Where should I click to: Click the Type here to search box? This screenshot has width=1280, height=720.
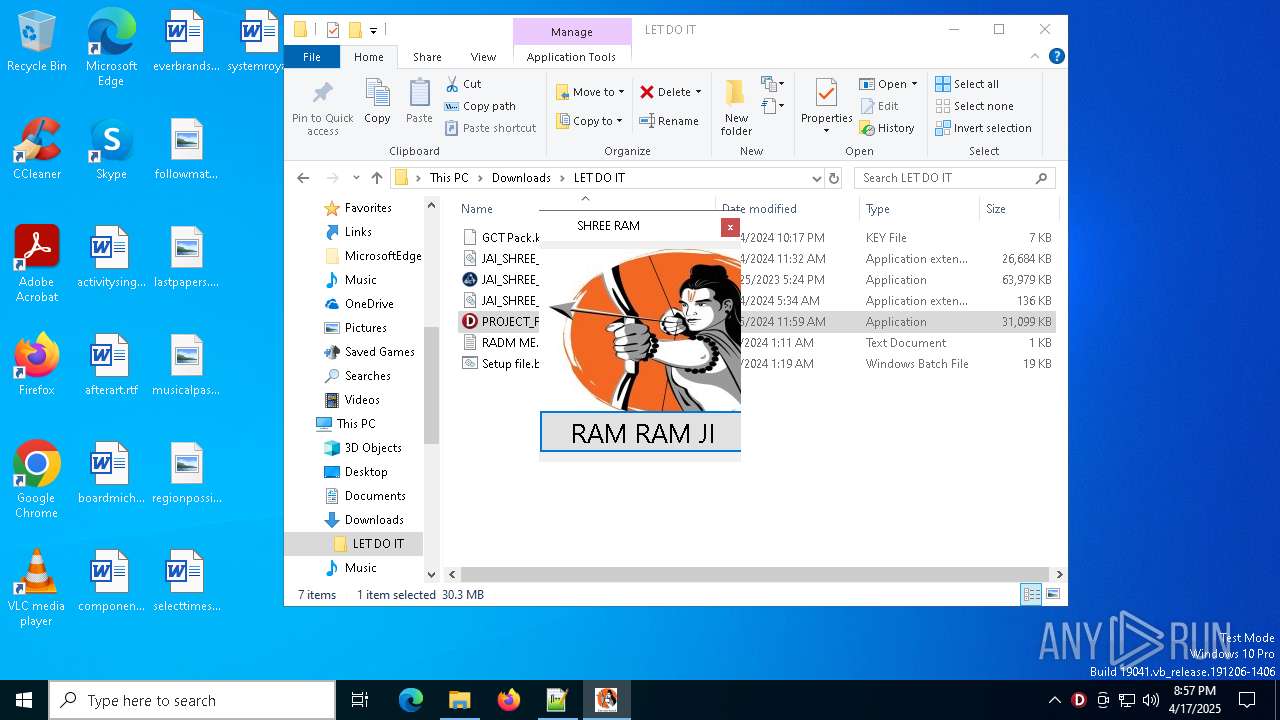coord(192,700)
